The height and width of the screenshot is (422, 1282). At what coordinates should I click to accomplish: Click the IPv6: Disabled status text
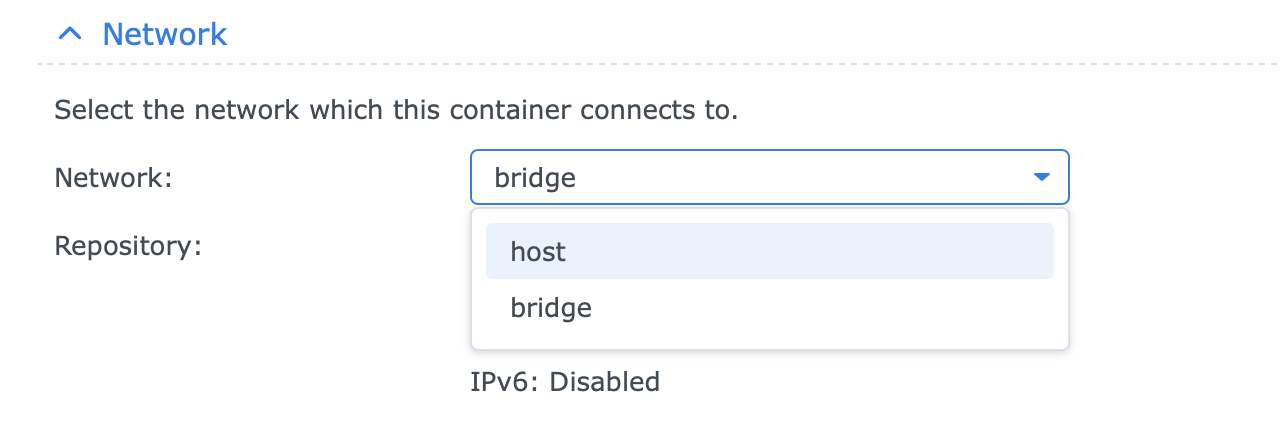tap(565, 381)
